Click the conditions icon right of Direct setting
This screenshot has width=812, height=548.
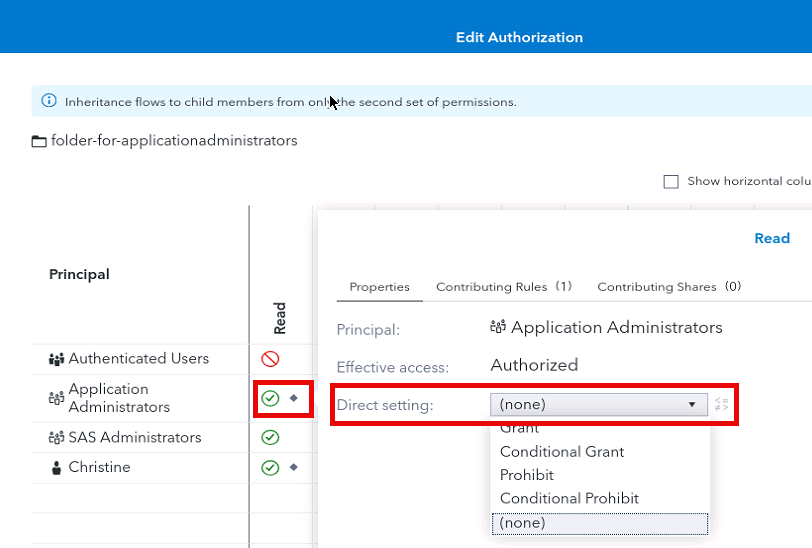coord(723,405)
